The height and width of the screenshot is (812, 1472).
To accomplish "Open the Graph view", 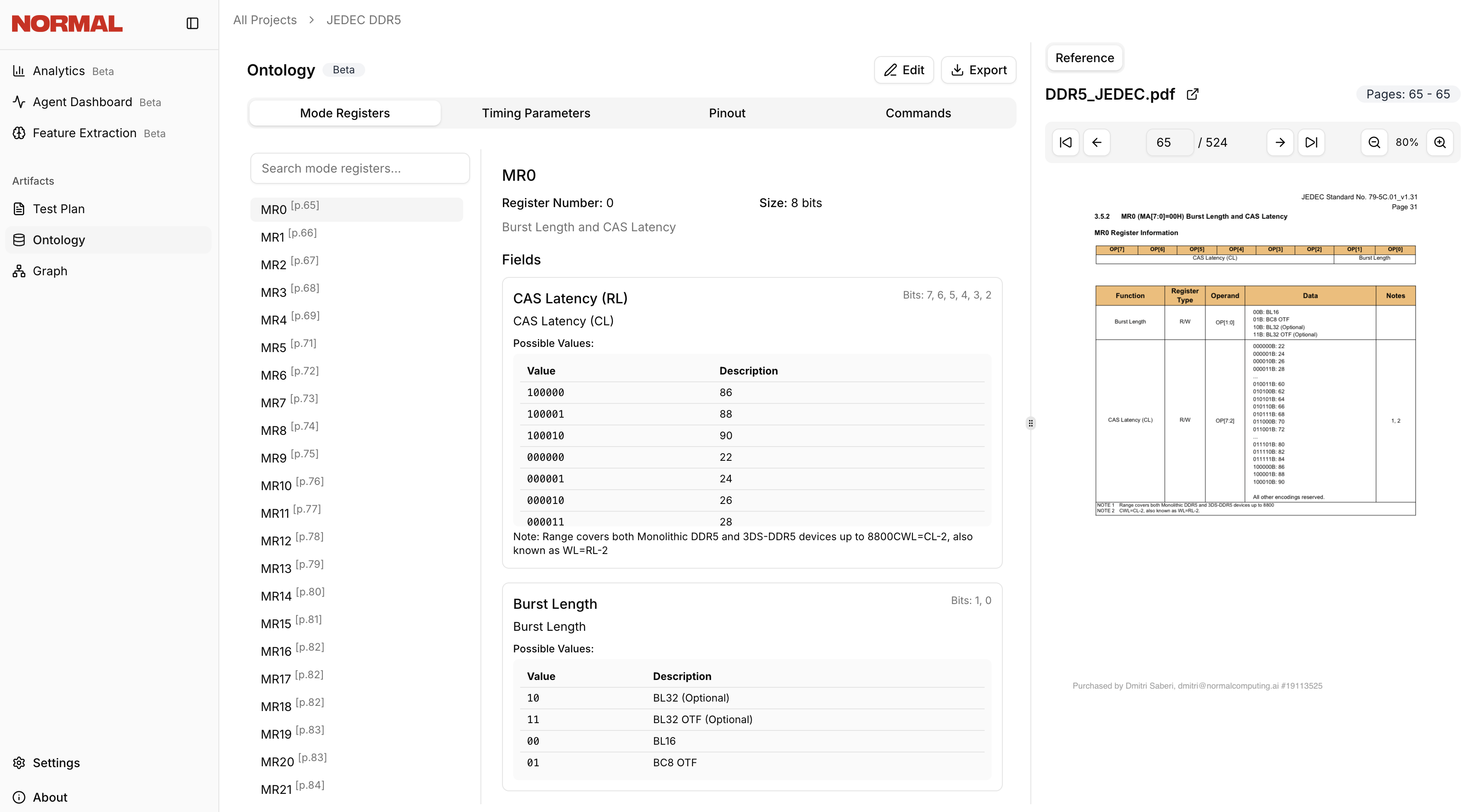I will (x=50, y=271).
